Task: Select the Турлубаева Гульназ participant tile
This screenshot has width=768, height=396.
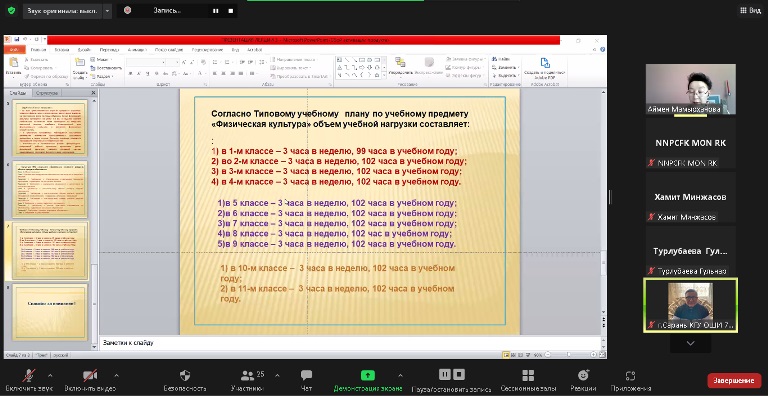Action: [x=691, y=251]
